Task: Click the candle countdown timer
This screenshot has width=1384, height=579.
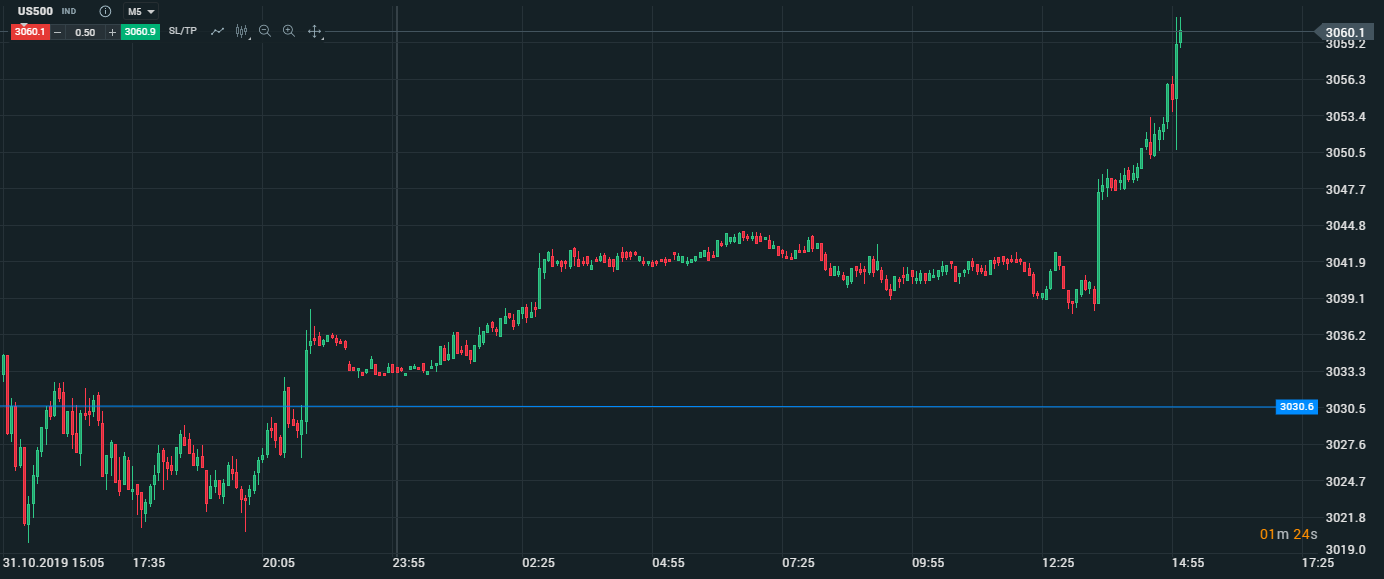Action: point(1288,534)
